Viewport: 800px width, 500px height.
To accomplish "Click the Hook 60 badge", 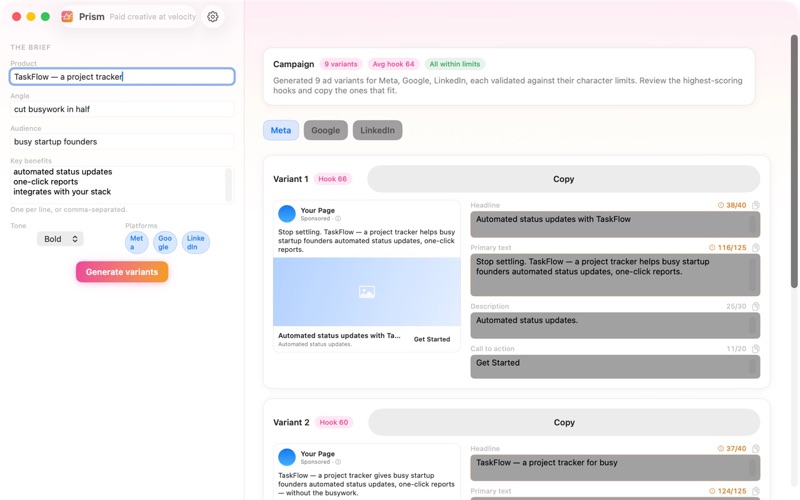I will [334, 422].
